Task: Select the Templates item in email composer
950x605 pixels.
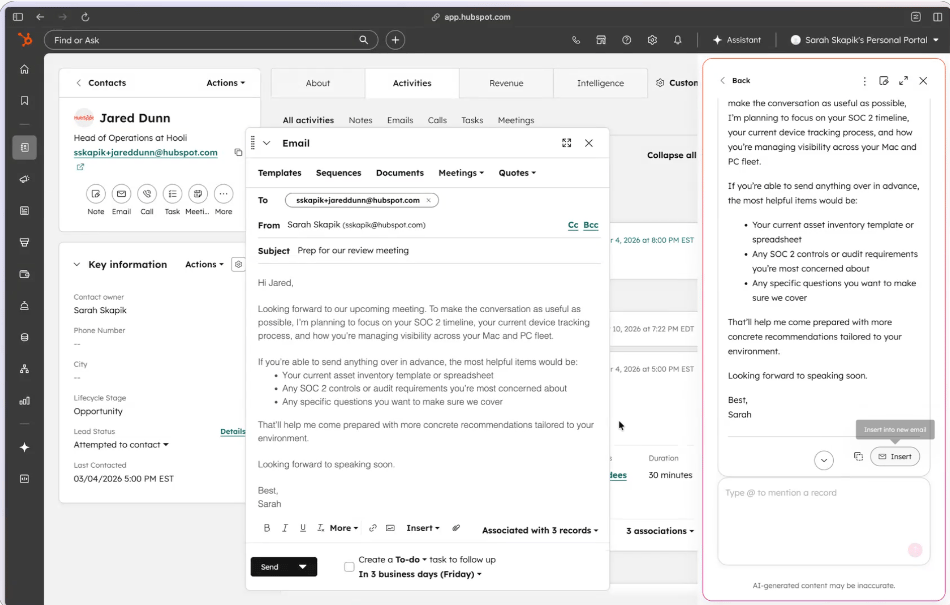Action: click(x=279, y=173)
